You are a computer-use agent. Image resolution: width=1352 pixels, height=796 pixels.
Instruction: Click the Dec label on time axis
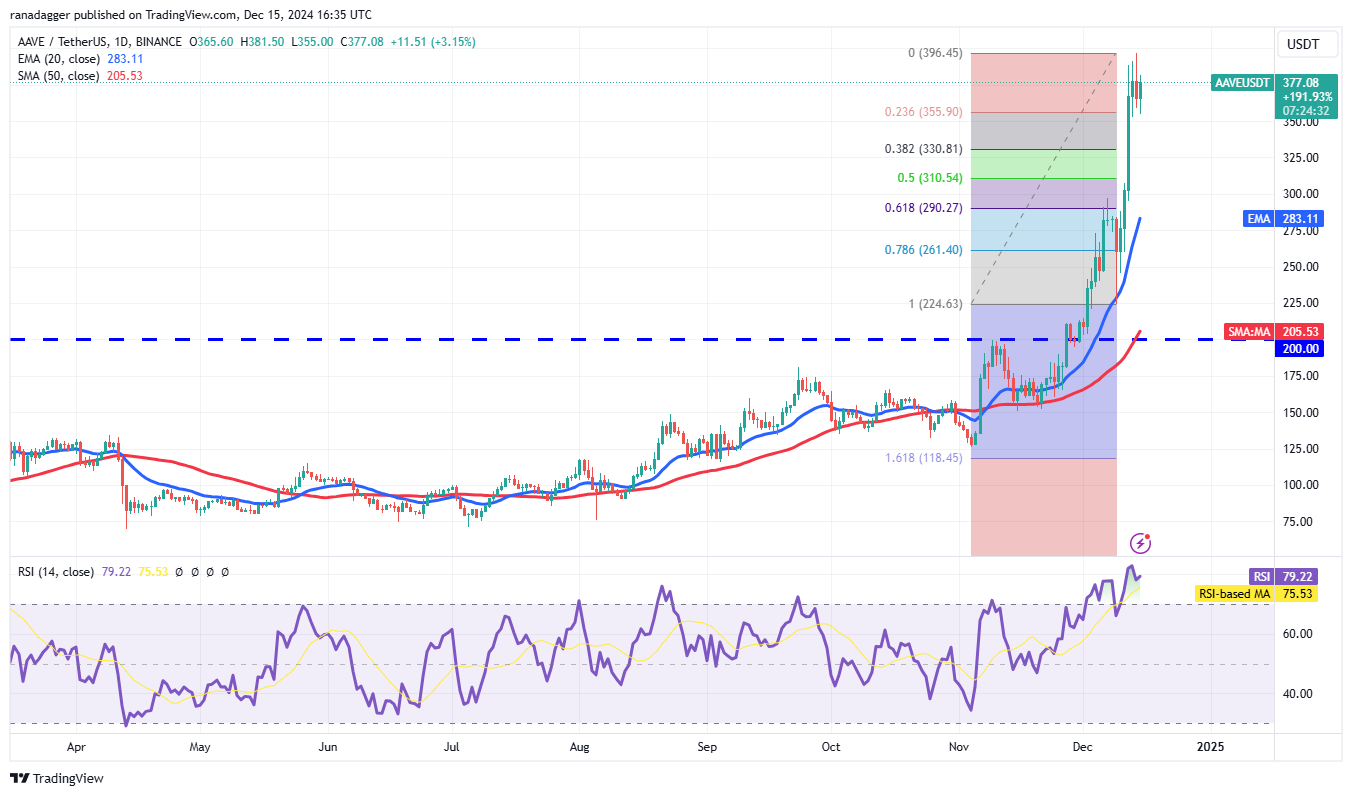(1082, 747)
